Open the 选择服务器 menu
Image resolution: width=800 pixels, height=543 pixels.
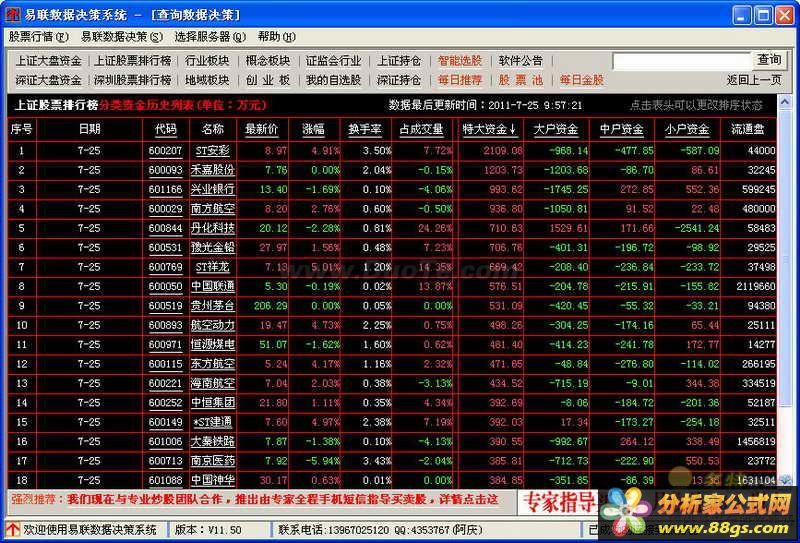point(210,37)
